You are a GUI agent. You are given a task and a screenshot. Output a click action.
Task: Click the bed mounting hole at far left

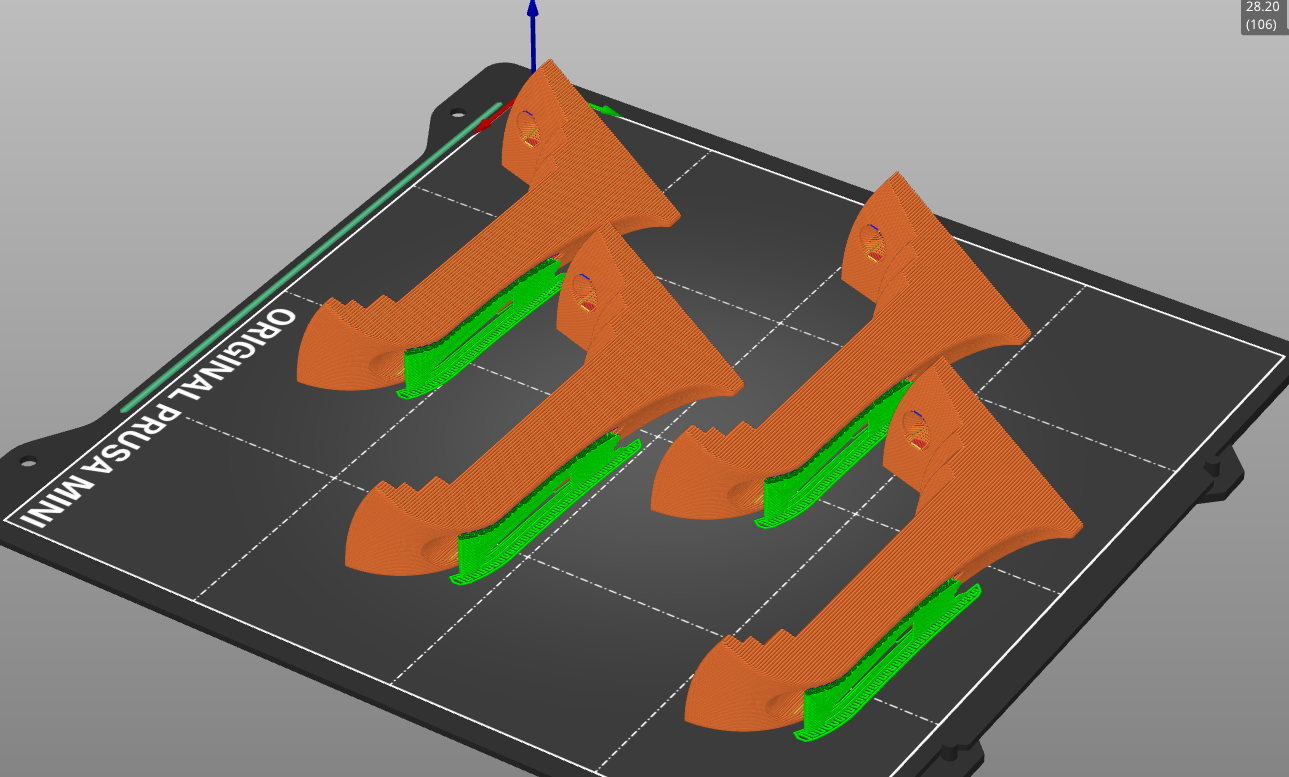click(27, 461)
